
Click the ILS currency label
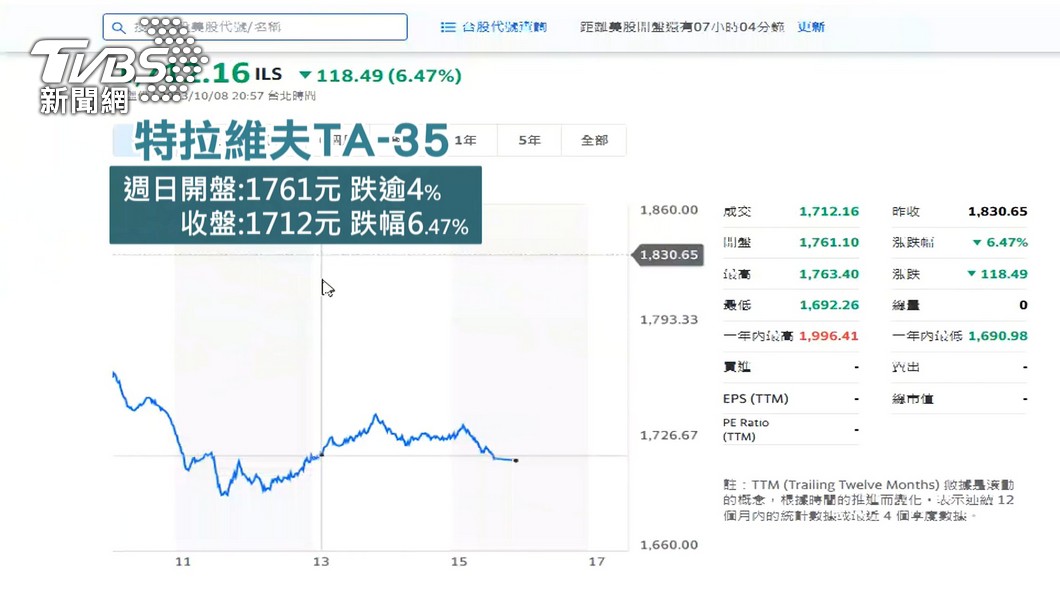pos(268,74)
